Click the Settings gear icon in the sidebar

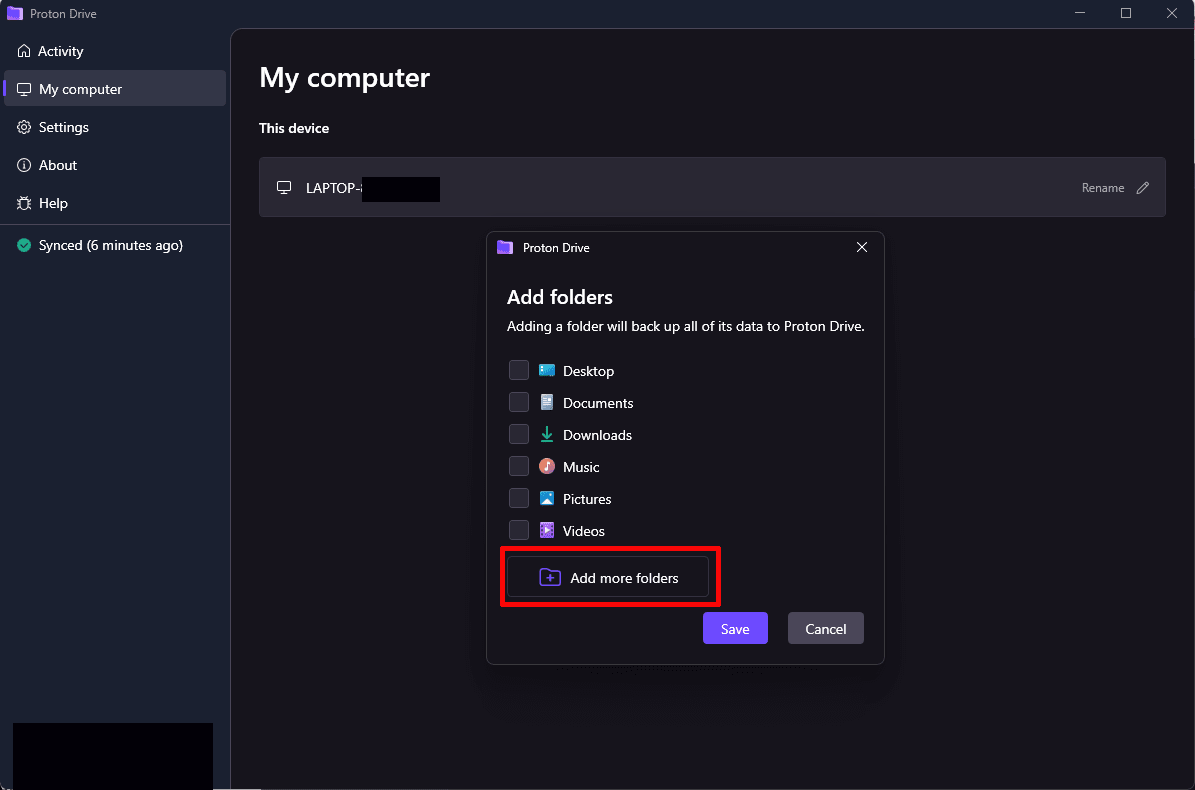tap(22, 126)
